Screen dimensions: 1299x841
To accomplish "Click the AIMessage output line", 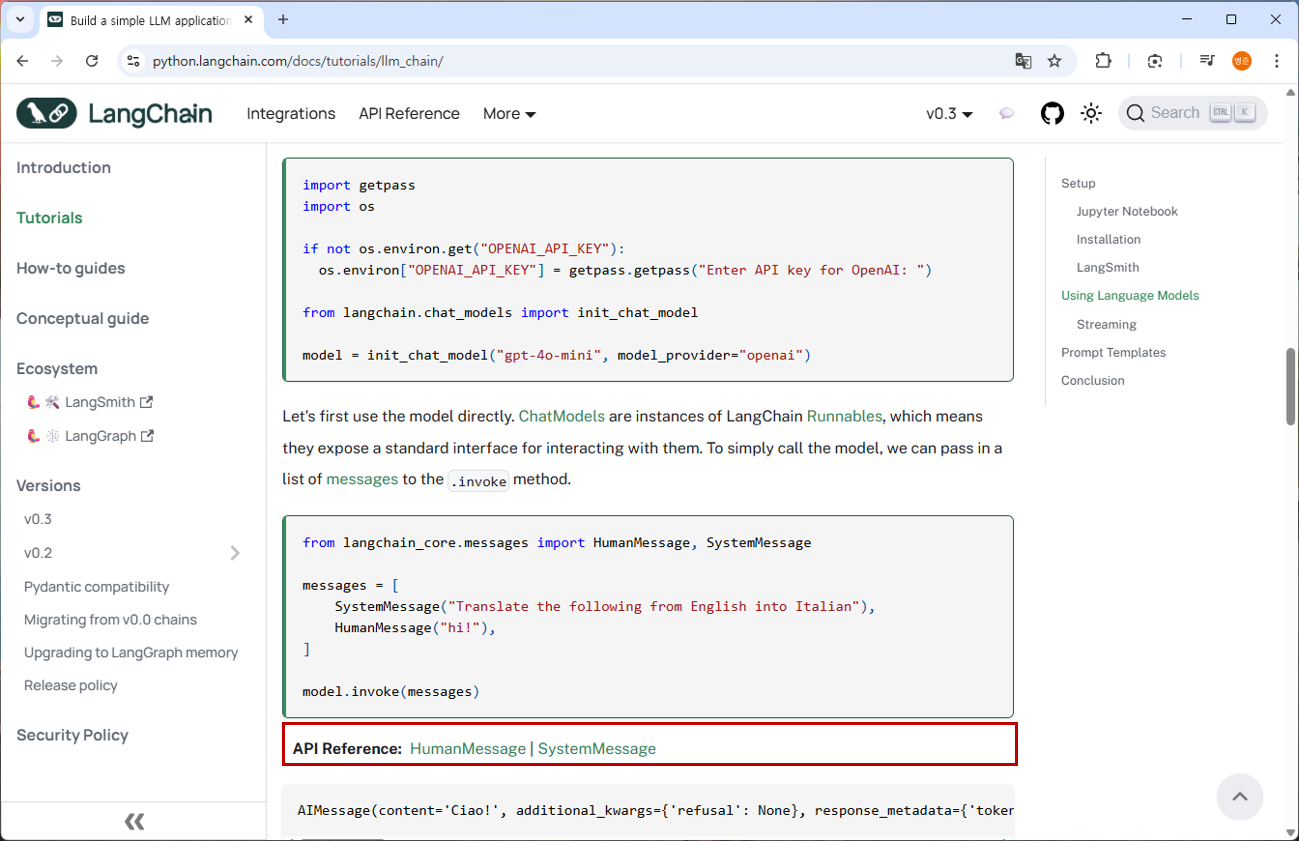I will click(655, 811).
